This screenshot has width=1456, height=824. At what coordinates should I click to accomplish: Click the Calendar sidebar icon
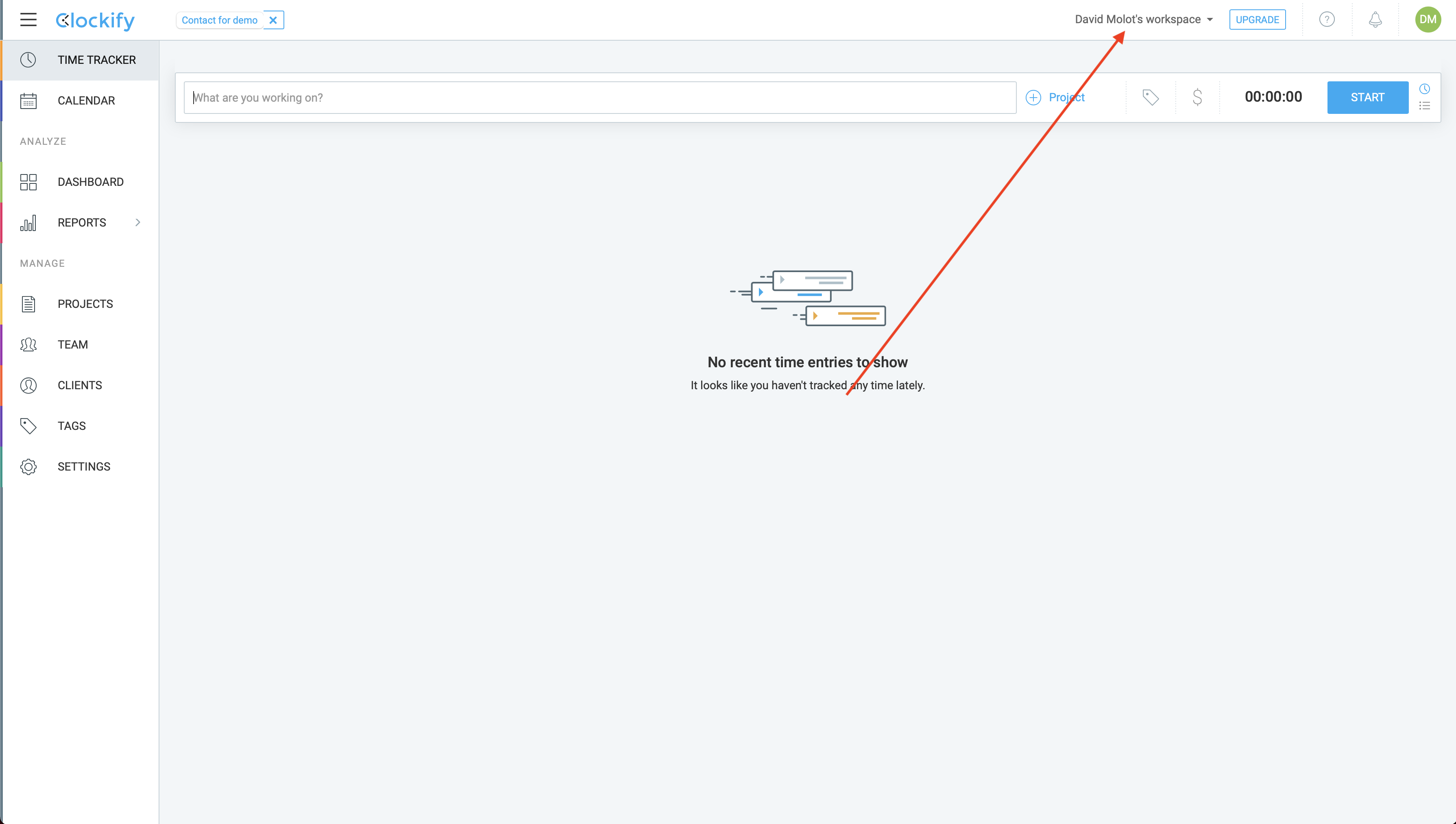click(x=28, y=101)
